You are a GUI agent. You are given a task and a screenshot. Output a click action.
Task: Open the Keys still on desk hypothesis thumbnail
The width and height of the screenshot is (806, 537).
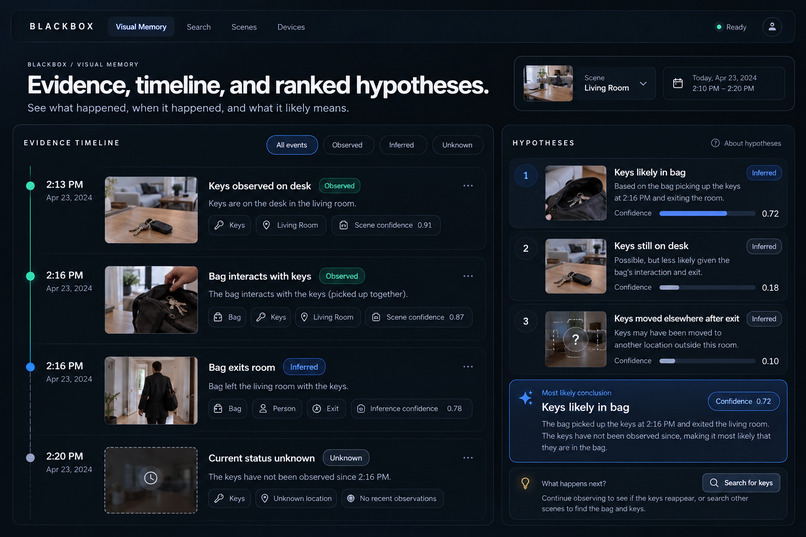click(x=576, y=266)
